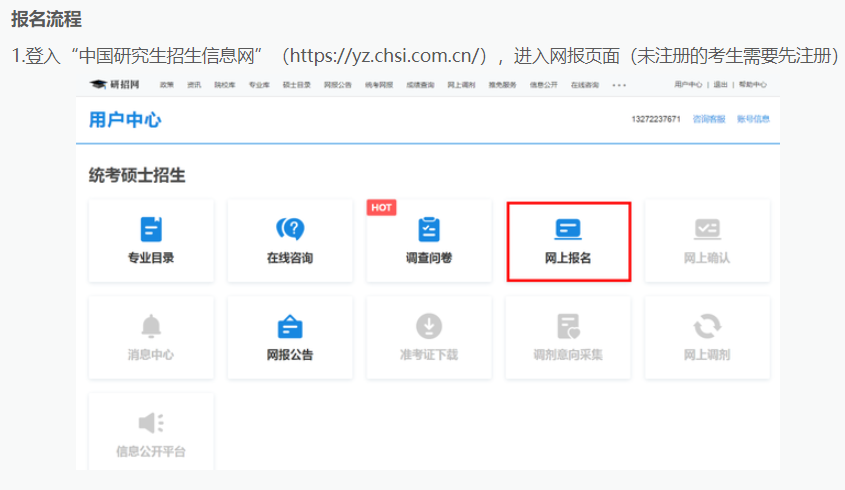Open the 调查问卷 clipboard icon
This screenshot has height=490, width=845.
click(x=429, y=229)
